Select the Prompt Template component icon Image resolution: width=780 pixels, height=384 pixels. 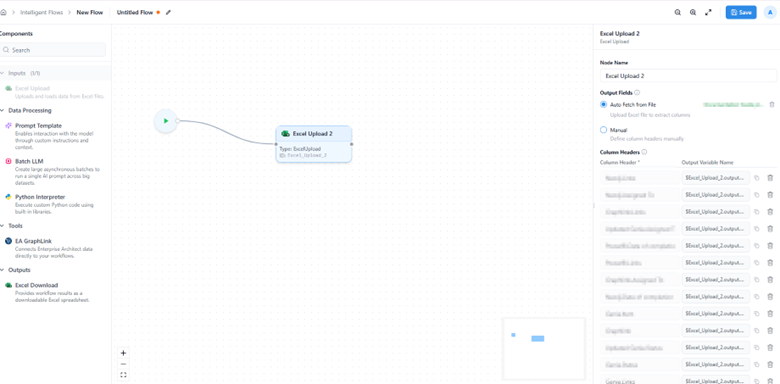(x=8, y=126)
